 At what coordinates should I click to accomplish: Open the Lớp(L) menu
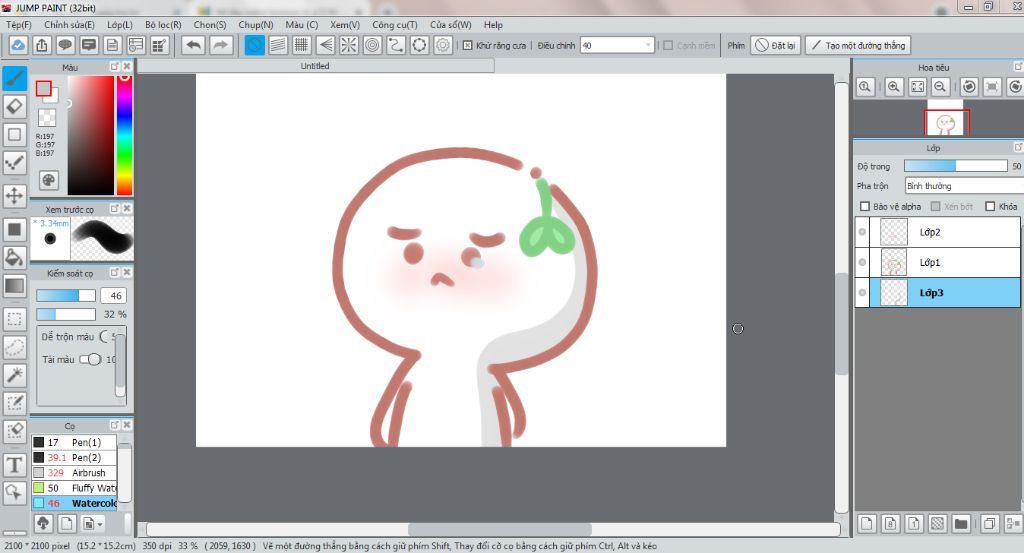tap(120, 25)
